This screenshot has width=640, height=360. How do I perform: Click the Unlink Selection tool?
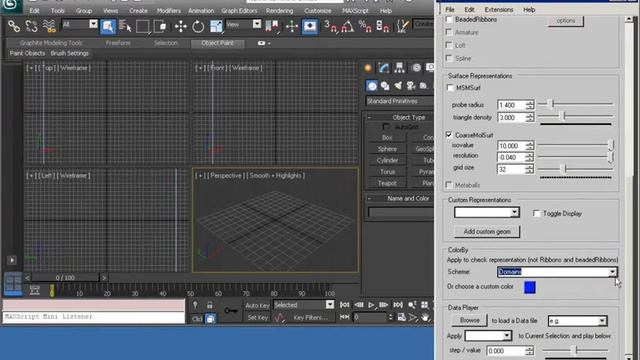[x=31, y=27]
